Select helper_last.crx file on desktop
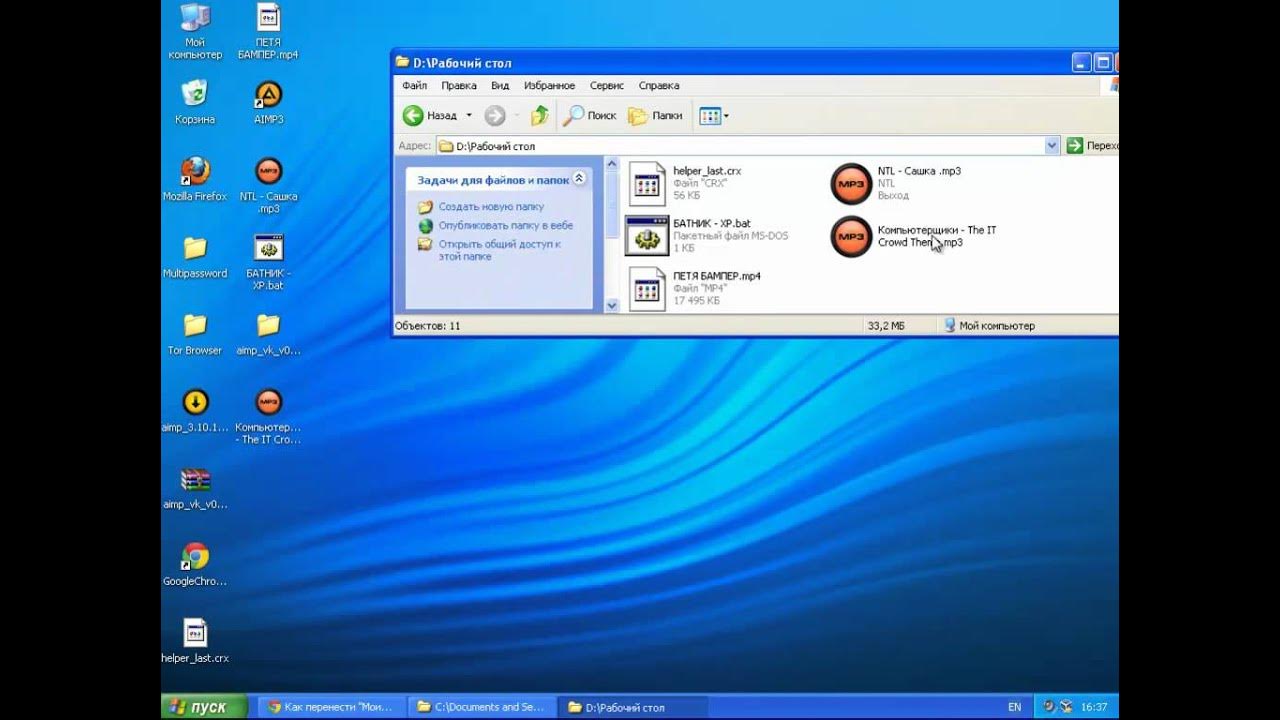This screenshot has height=720, width=1280. click(x=195, y=642)
